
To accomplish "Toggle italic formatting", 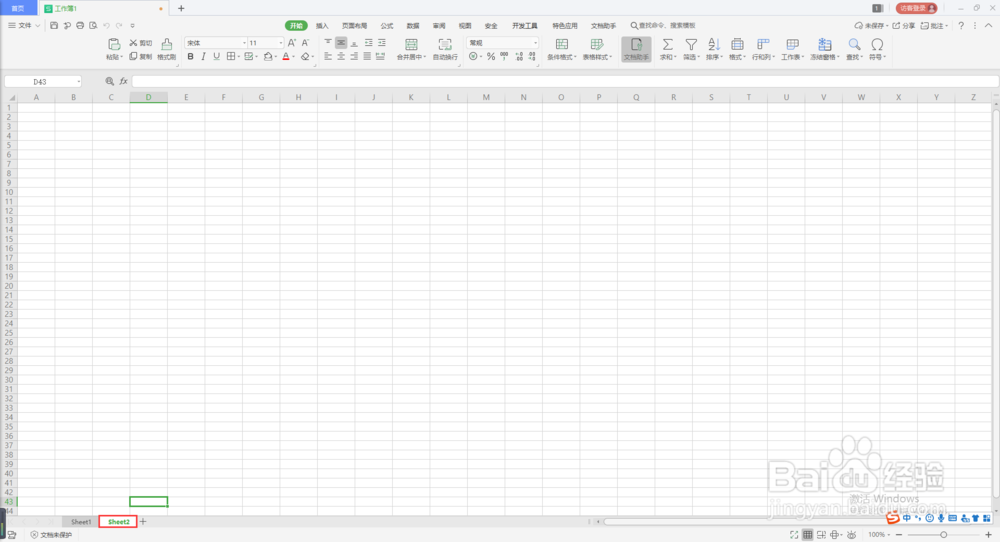I will coord(203,57).
